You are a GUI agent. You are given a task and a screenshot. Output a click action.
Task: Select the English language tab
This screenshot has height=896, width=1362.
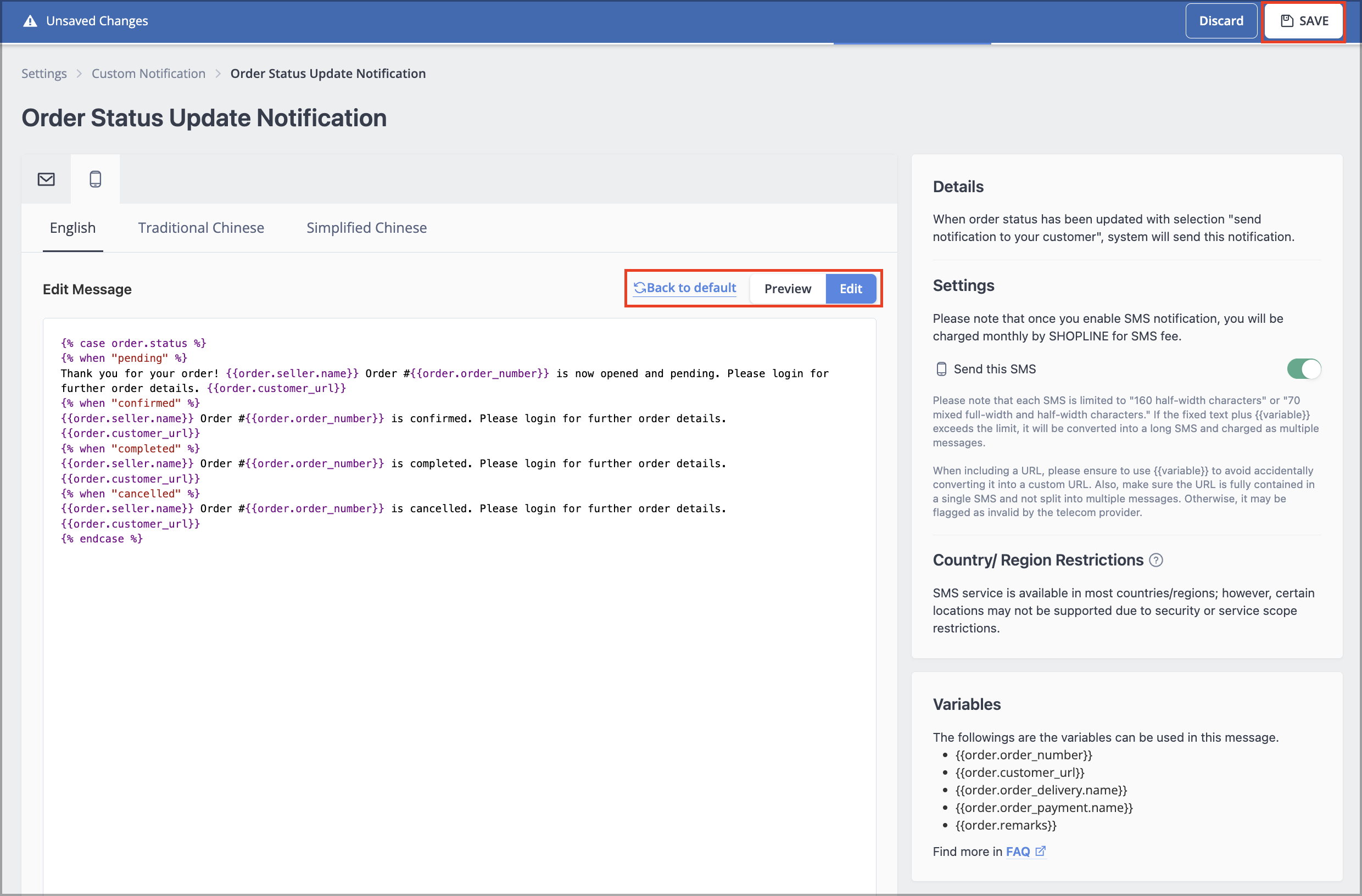click(x=72, y=228)
